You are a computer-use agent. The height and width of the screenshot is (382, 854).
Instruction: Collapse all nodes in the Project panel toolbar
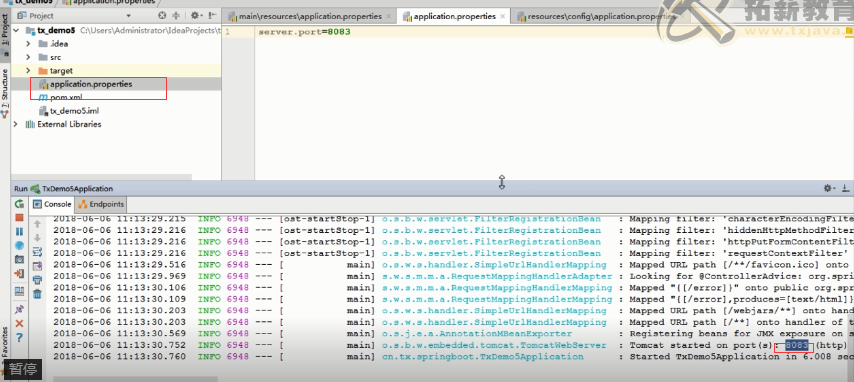[176, 16]
